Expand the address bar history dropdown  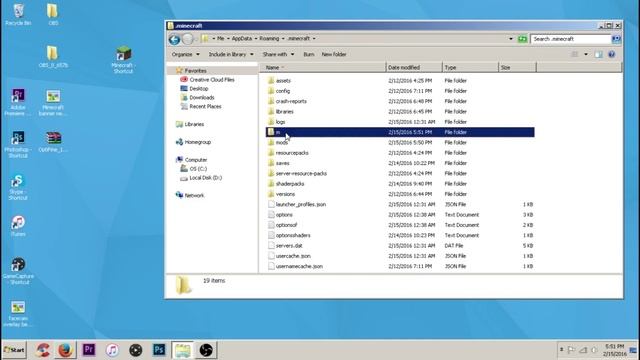point(511,39)
